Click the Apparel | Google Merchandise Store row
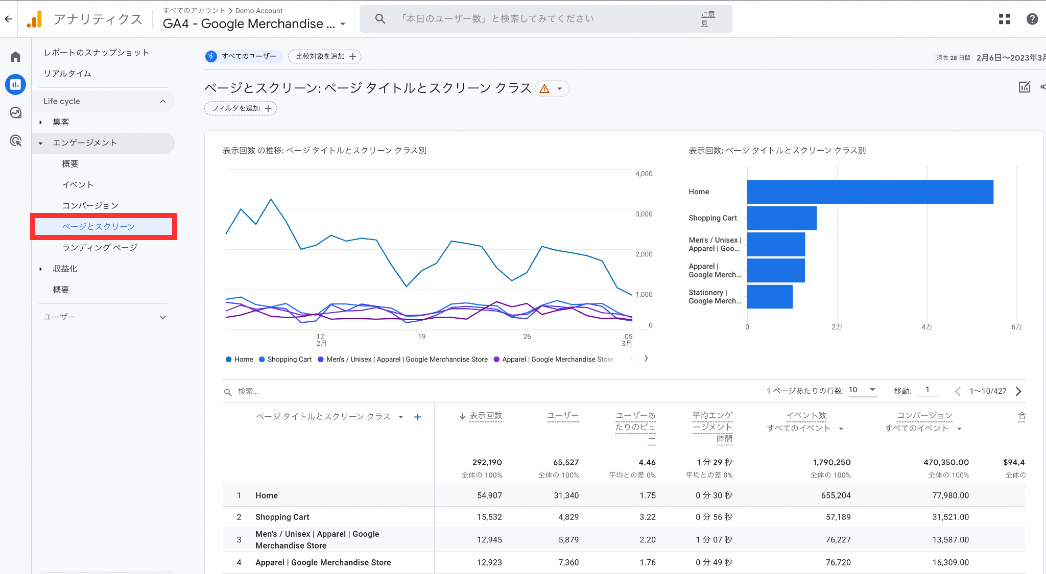This screenshot has width=1046, height=574. tap(624, 563)
